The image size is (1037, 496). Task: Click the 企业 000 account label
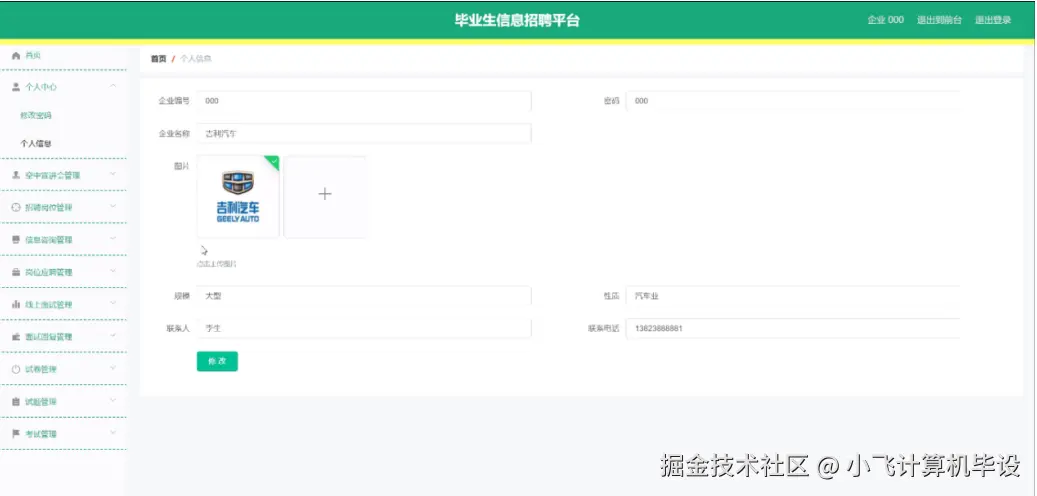click(x=886, y=20)
